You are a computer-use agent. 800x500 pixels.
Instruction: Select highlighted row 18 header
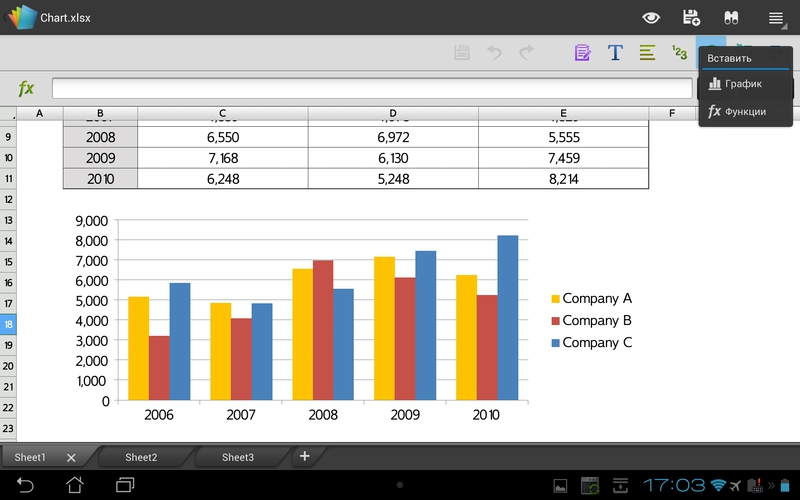point(8,324)
